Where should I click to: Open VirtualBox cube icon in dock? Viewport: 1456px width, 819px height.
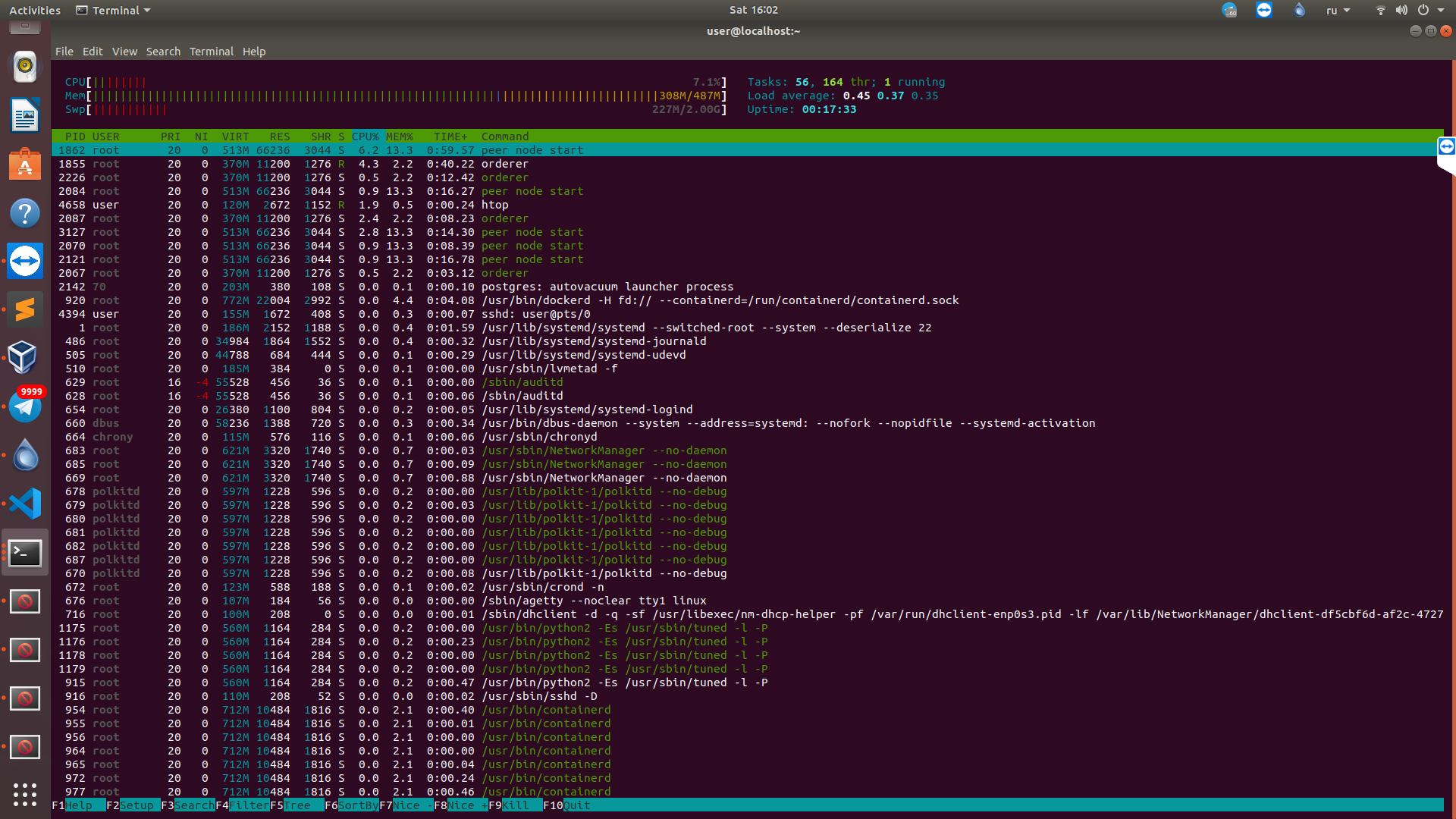pos(23,357)
